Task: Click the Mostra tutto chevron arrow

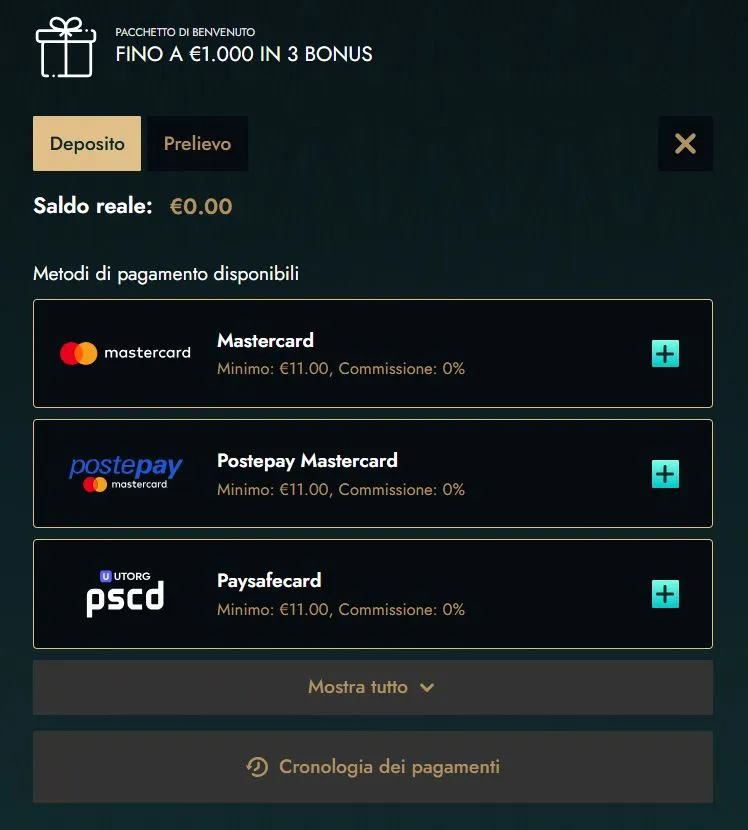Action: point(427,688)
